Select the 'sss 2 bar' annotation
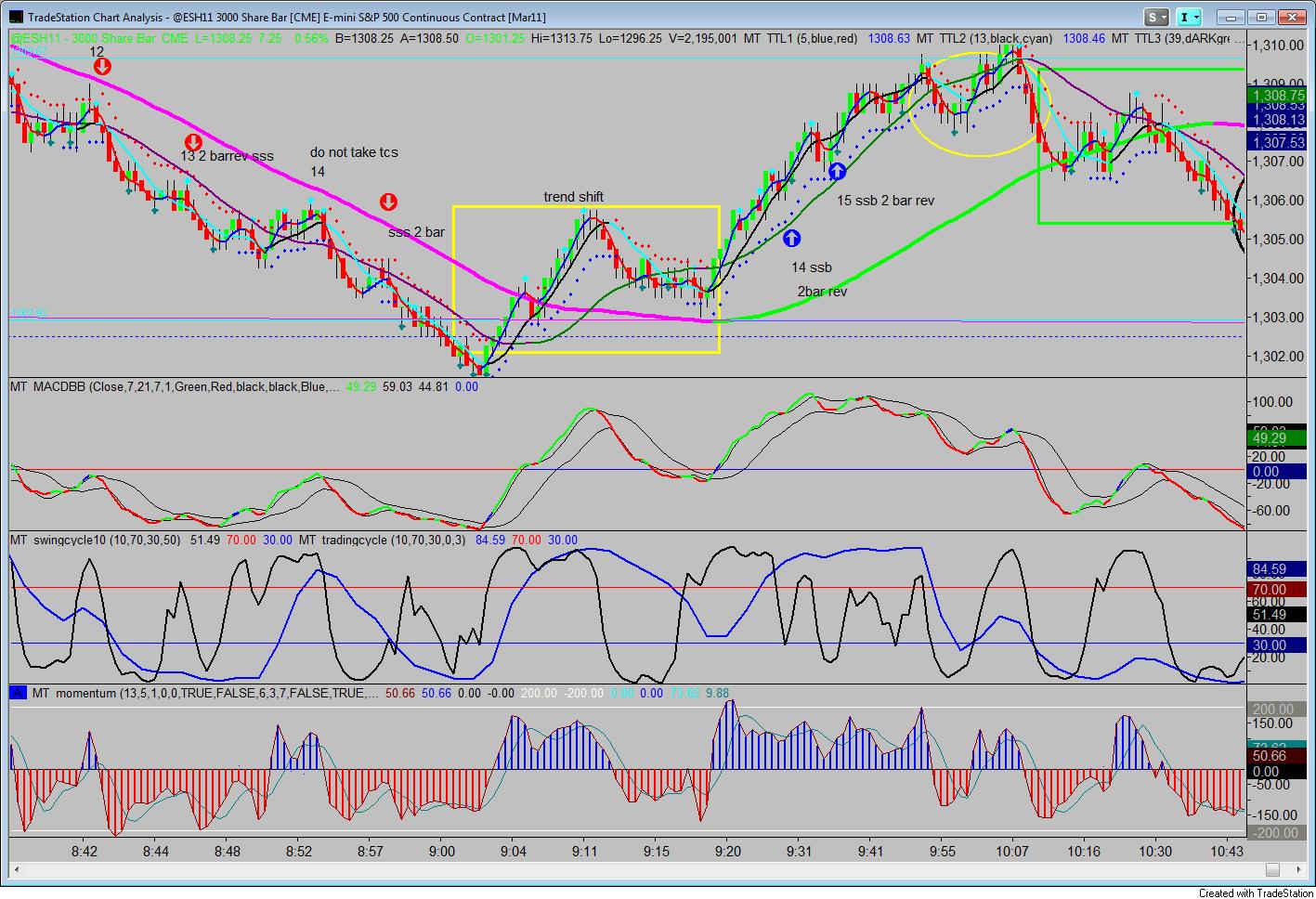Image resolution: width=1316 pixels, height=899 pixels. 416,232
